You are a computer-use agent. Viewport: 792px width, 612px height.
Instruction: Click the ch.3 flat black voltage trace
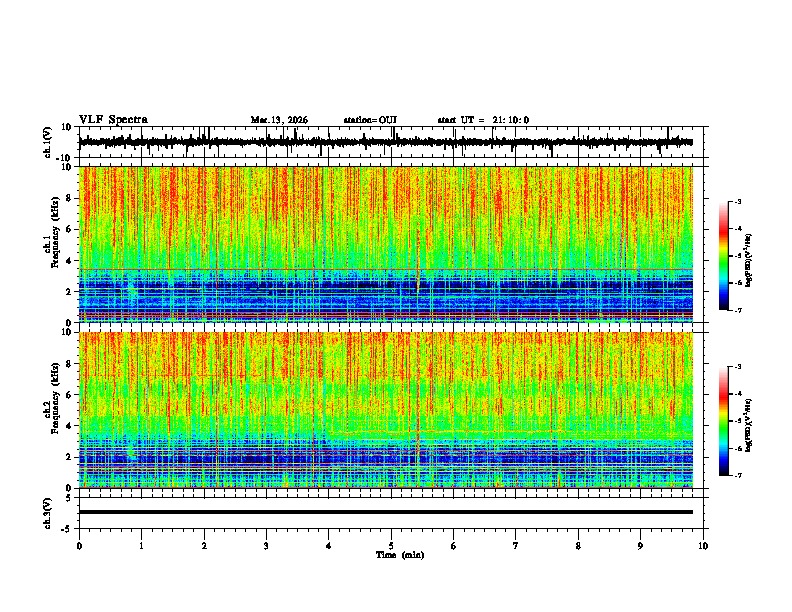coord(386,512)
